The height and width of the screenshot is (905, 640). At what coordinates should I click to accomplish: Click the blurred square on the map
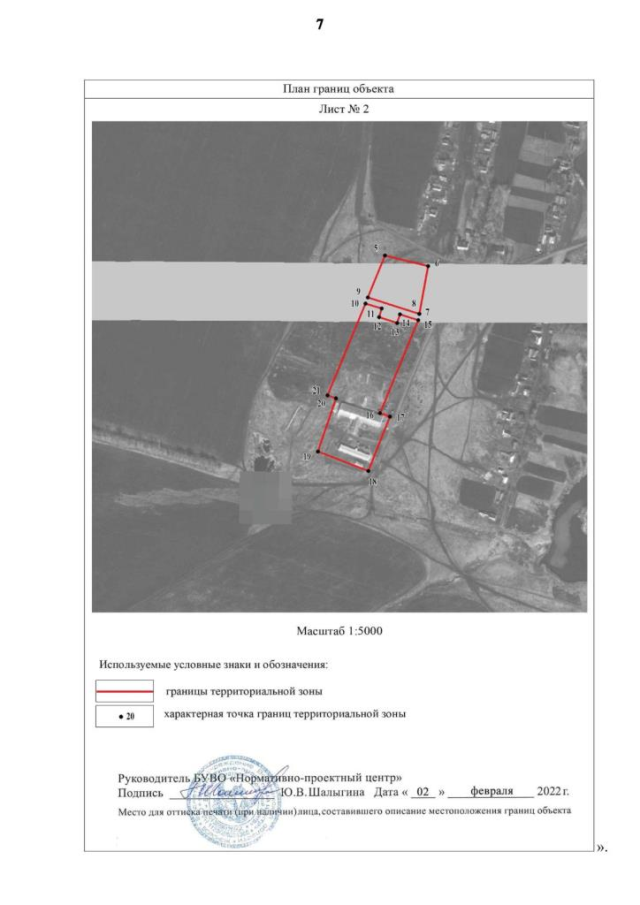265,497
